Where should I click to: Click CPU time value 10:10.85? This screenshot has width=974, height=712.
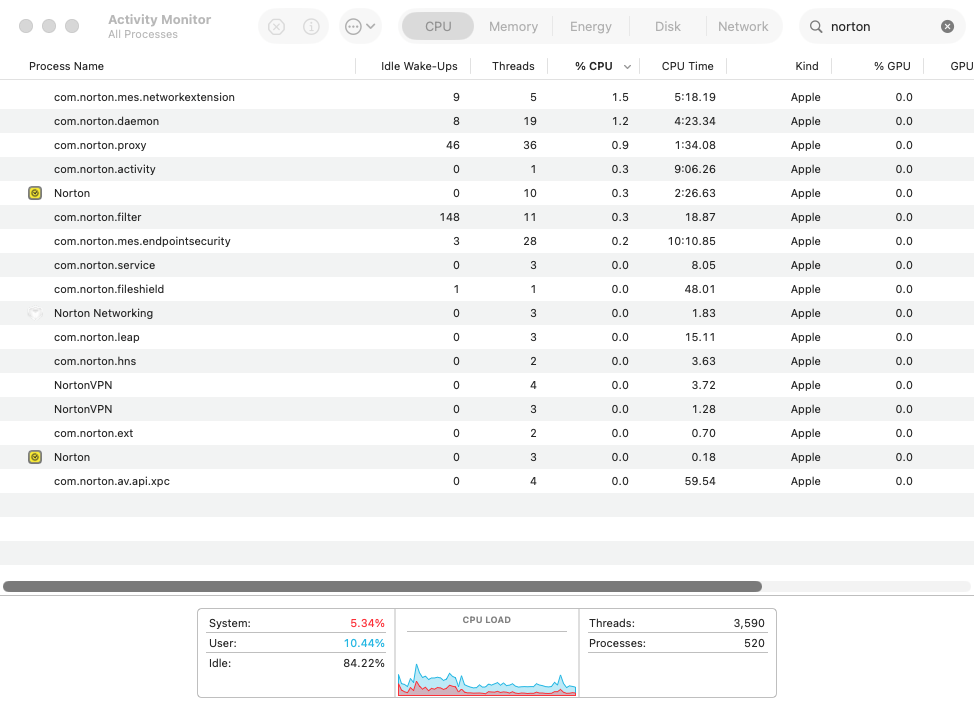point(691,241)
